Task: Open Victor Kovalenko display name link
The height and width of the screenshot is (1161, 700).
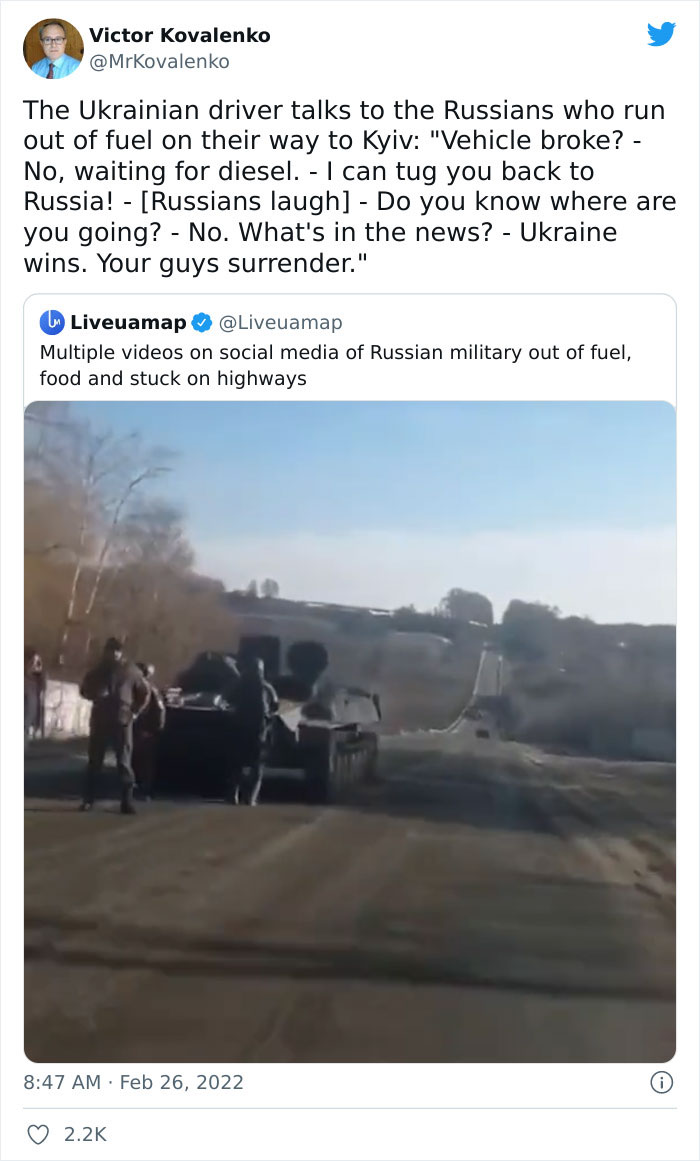Action: pos(179,35)
